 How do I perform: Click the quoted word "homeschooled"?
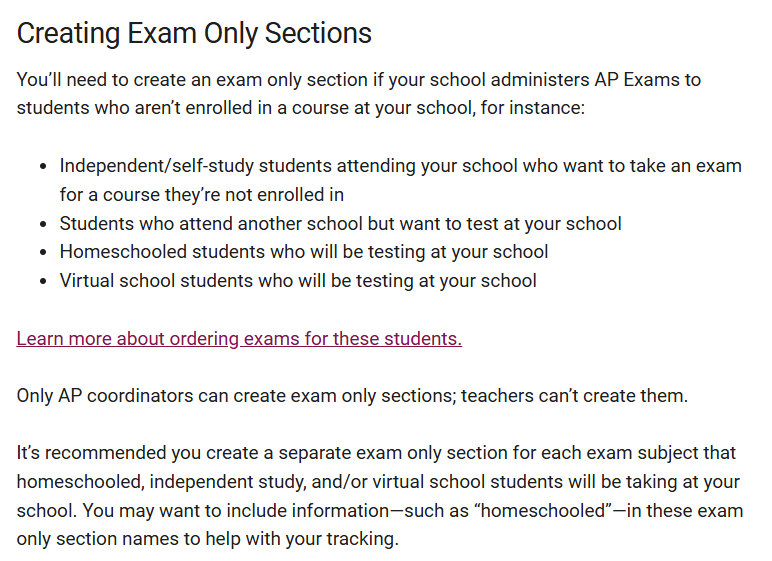tap(543, 511)
